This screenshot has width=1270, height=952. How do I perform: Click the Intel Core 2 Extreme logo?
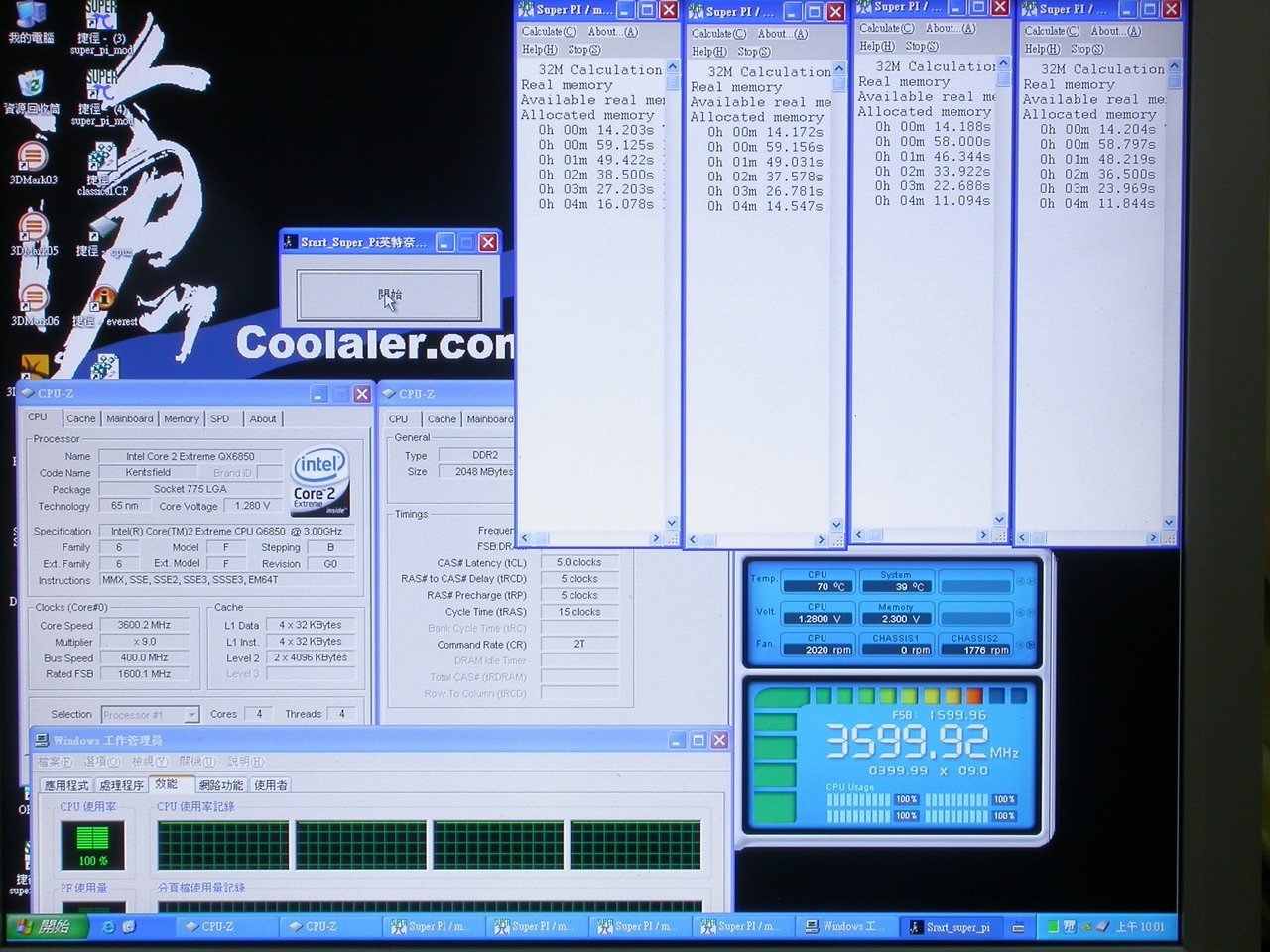pos(318,481)
